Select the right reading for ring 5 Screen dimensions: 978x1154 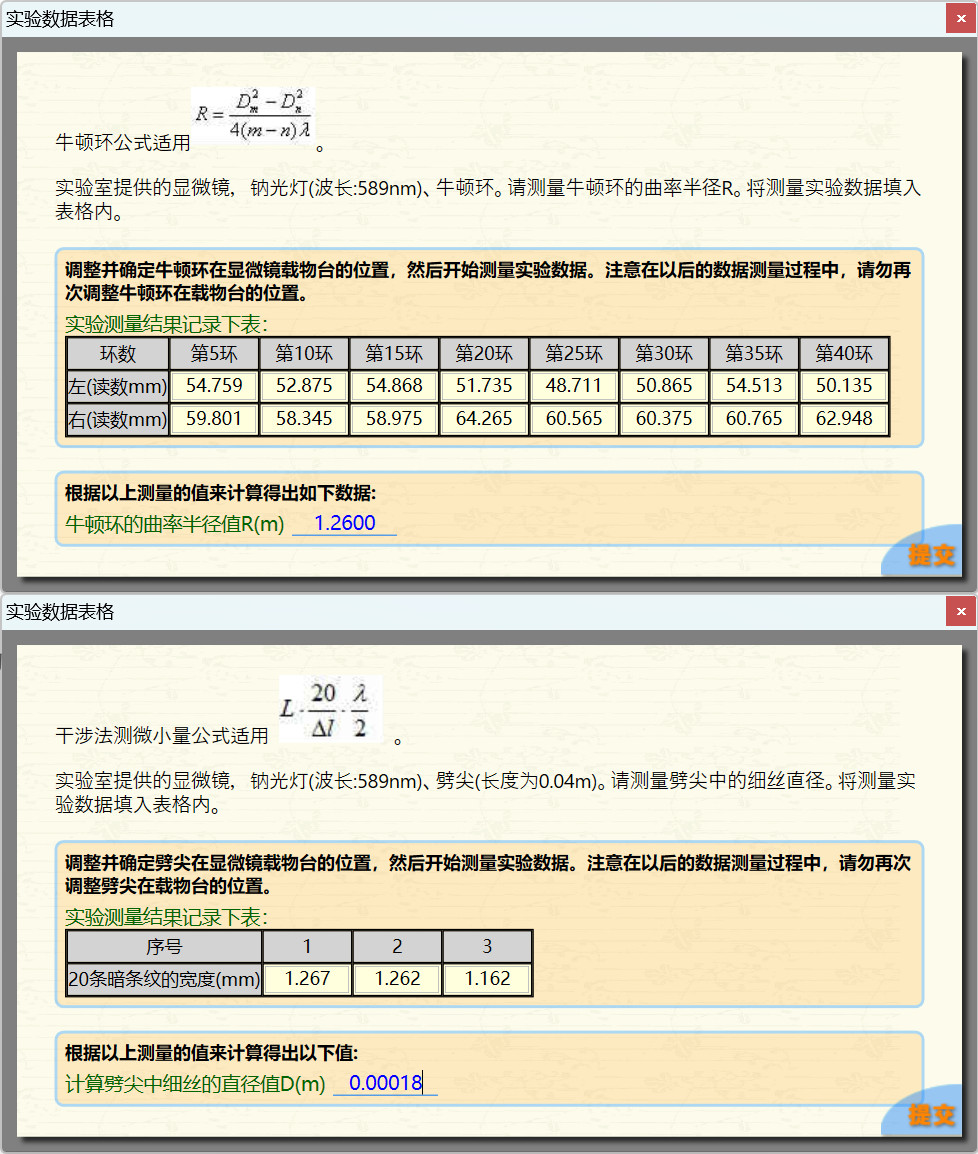(x=214, y=419)
